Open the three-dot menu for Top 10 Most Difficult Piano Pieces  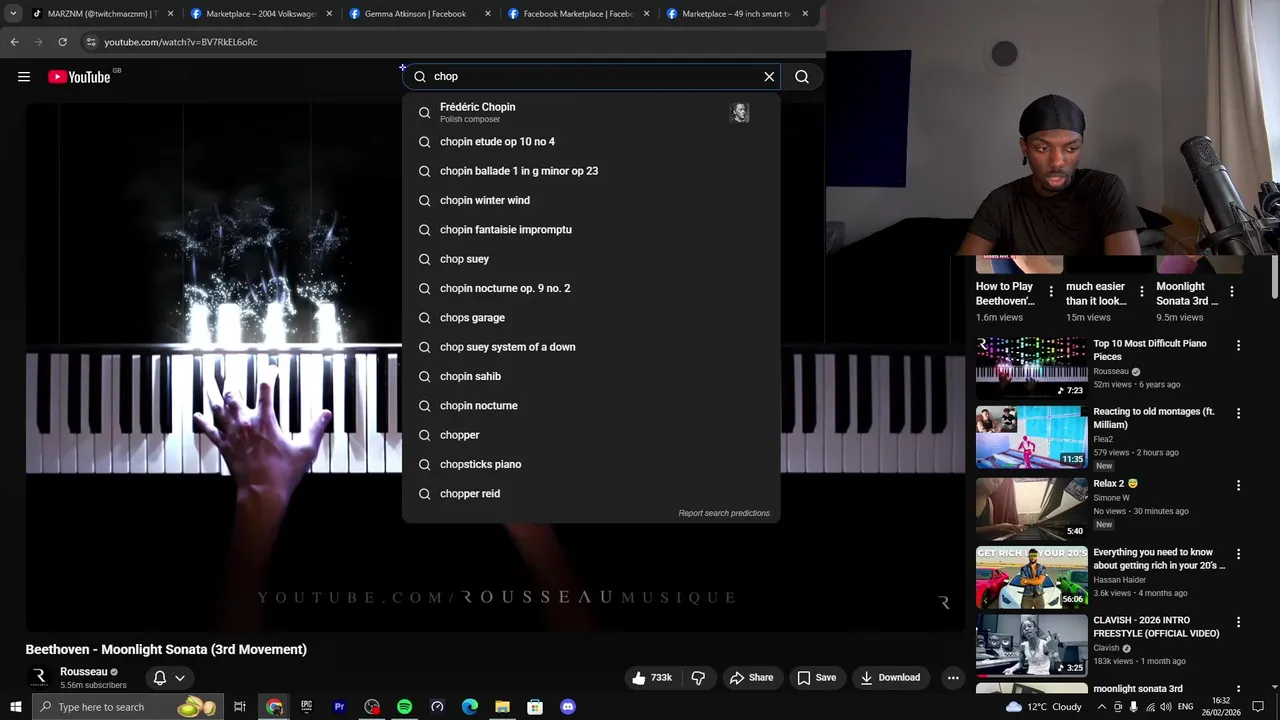(1238, 345)
